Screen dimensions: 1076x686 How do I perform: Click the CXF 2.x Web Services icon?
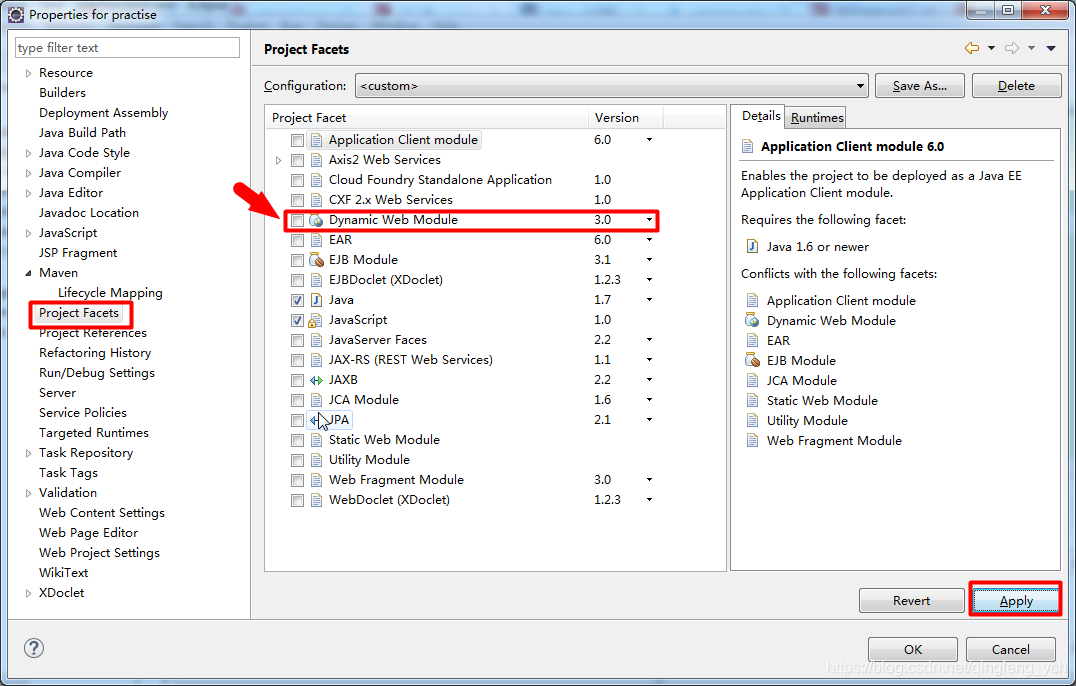coord(316,200)
